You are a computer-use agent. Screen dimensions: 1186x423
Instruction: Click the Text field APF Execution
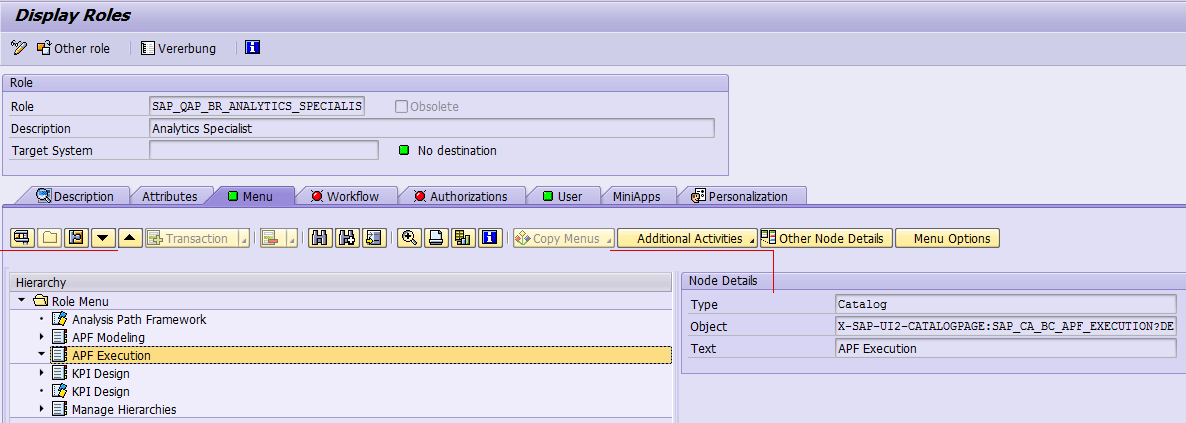(1006, 348)
